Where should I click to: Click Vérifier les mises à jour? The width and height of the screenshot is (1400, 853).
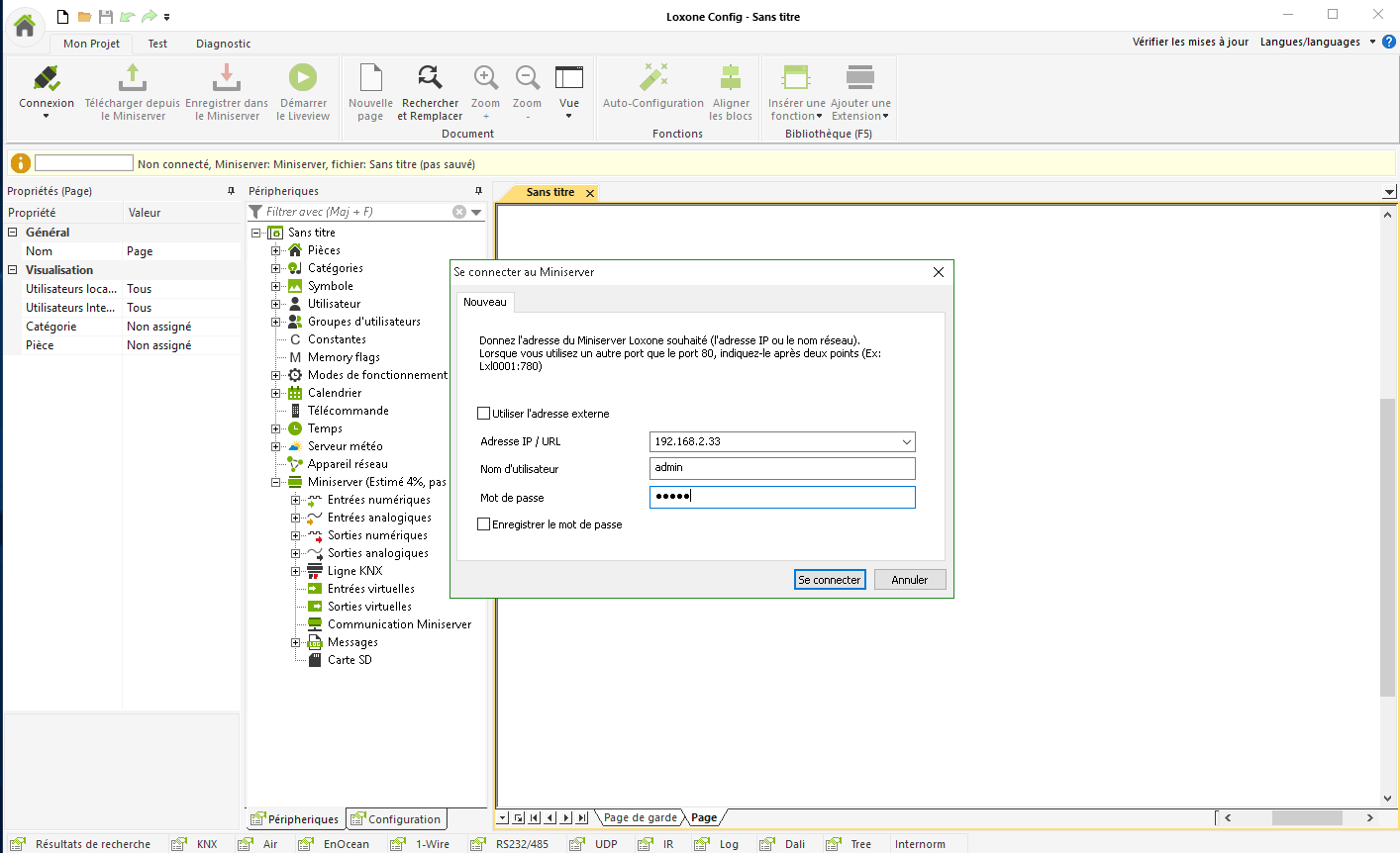(1190, 42)
